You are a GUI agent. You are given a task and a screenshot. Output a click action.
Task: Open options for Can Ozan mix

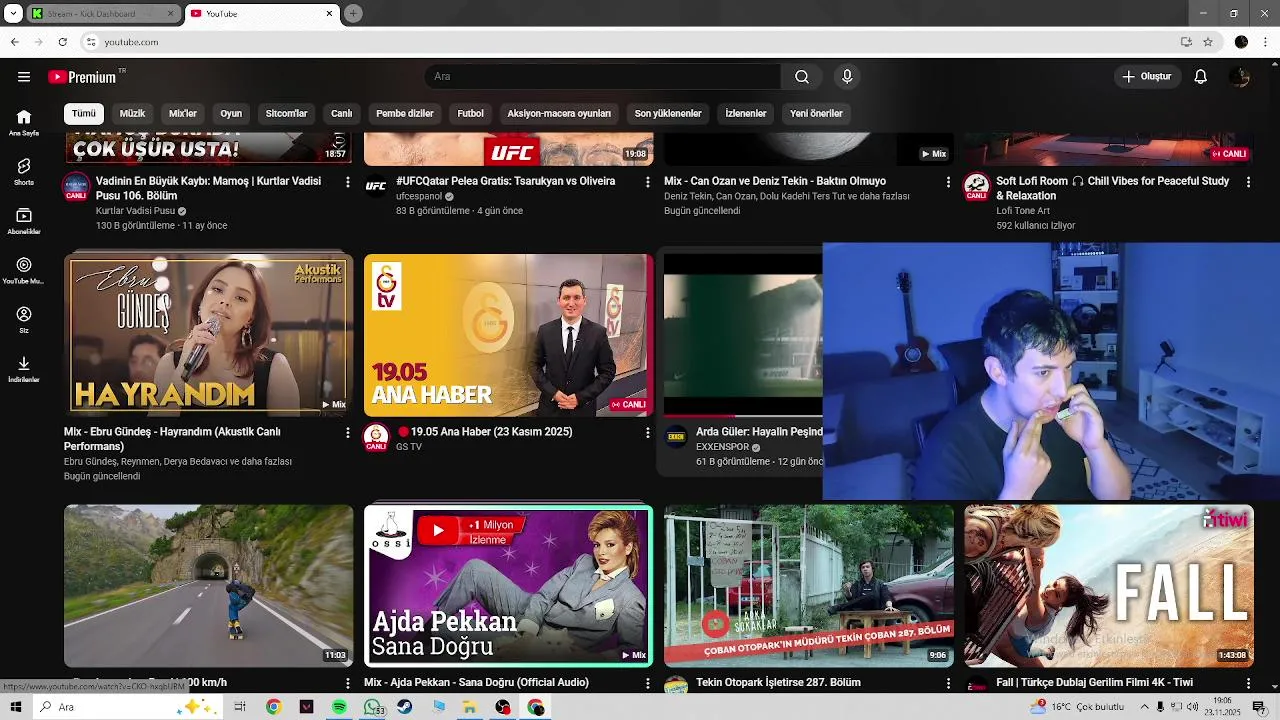(x=948, y=182)
